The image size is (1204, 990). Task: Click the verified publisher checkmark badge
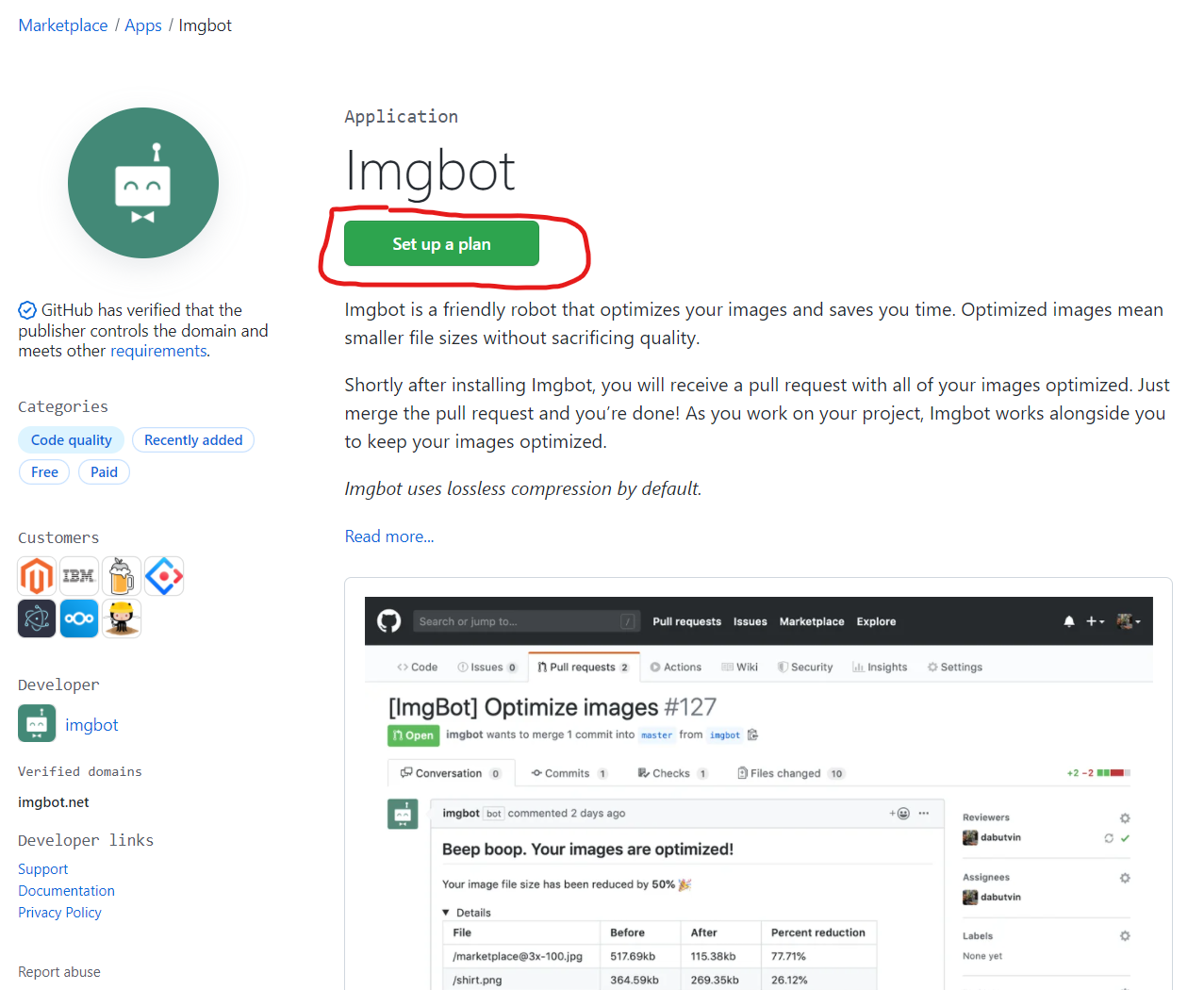[x=27, y=310]
